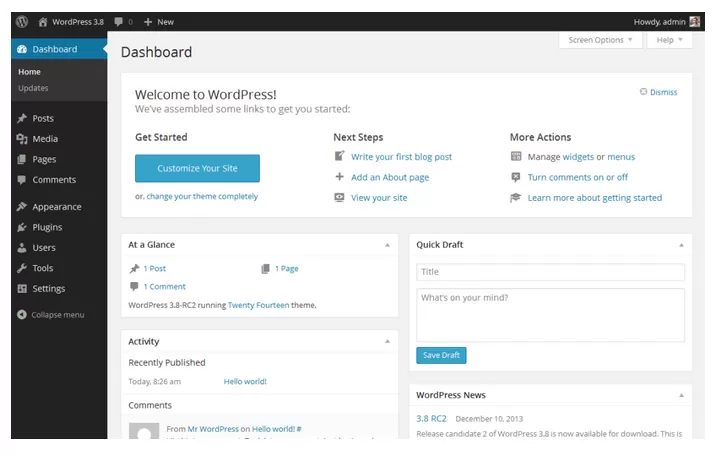This screenshot has width=717, height=456.
Task: Click the Comments bubble icon in sidebar
Action: pyautogui.click(x=21, y=180)
